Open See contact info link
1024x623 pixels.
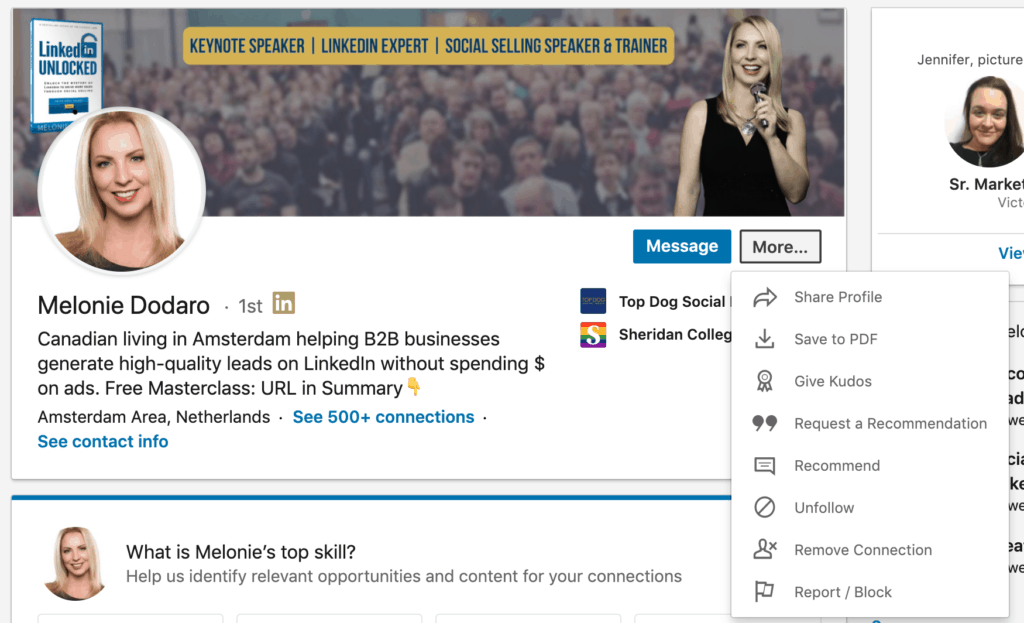(103, 441)
